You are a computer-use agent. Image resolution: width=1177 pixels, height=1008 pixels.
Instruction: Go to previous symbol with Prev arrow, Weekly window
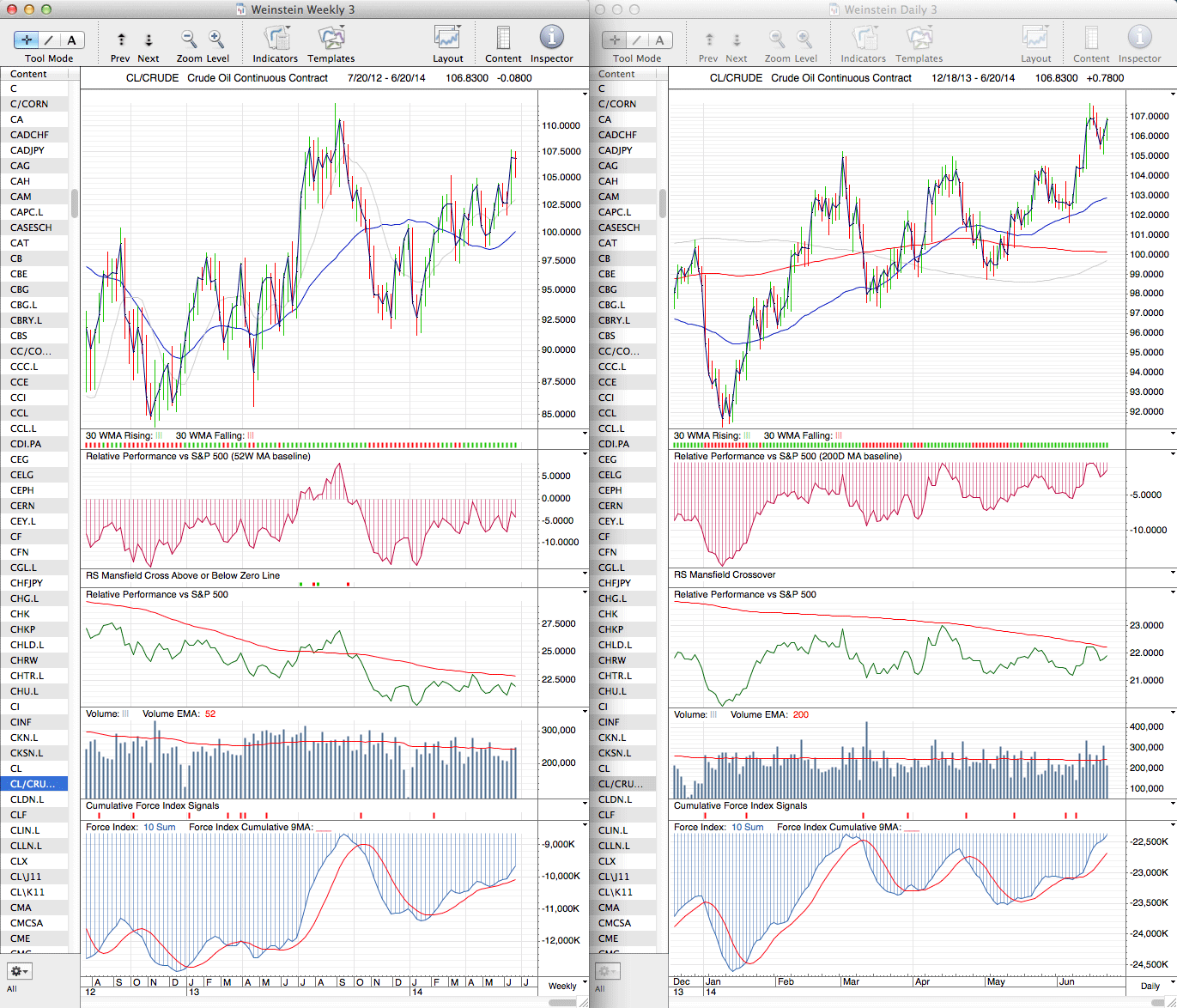121,40
